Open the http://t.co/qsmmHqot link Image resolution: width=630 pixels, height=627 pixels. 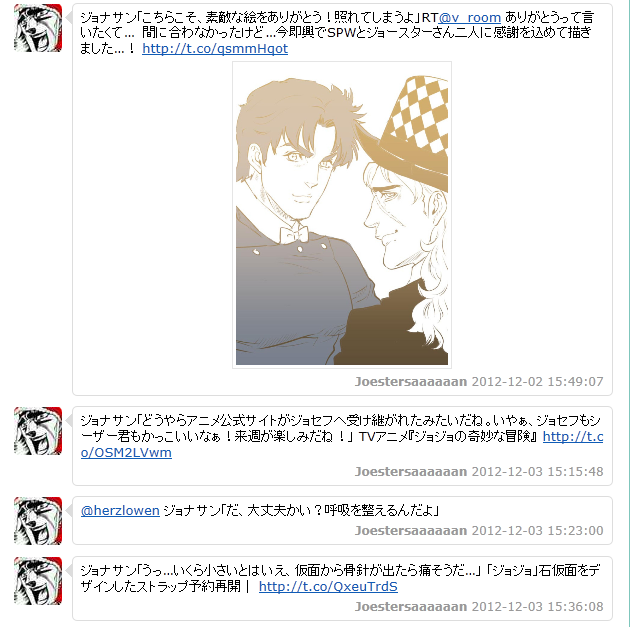pyautogui.click(x=215, y=49)
